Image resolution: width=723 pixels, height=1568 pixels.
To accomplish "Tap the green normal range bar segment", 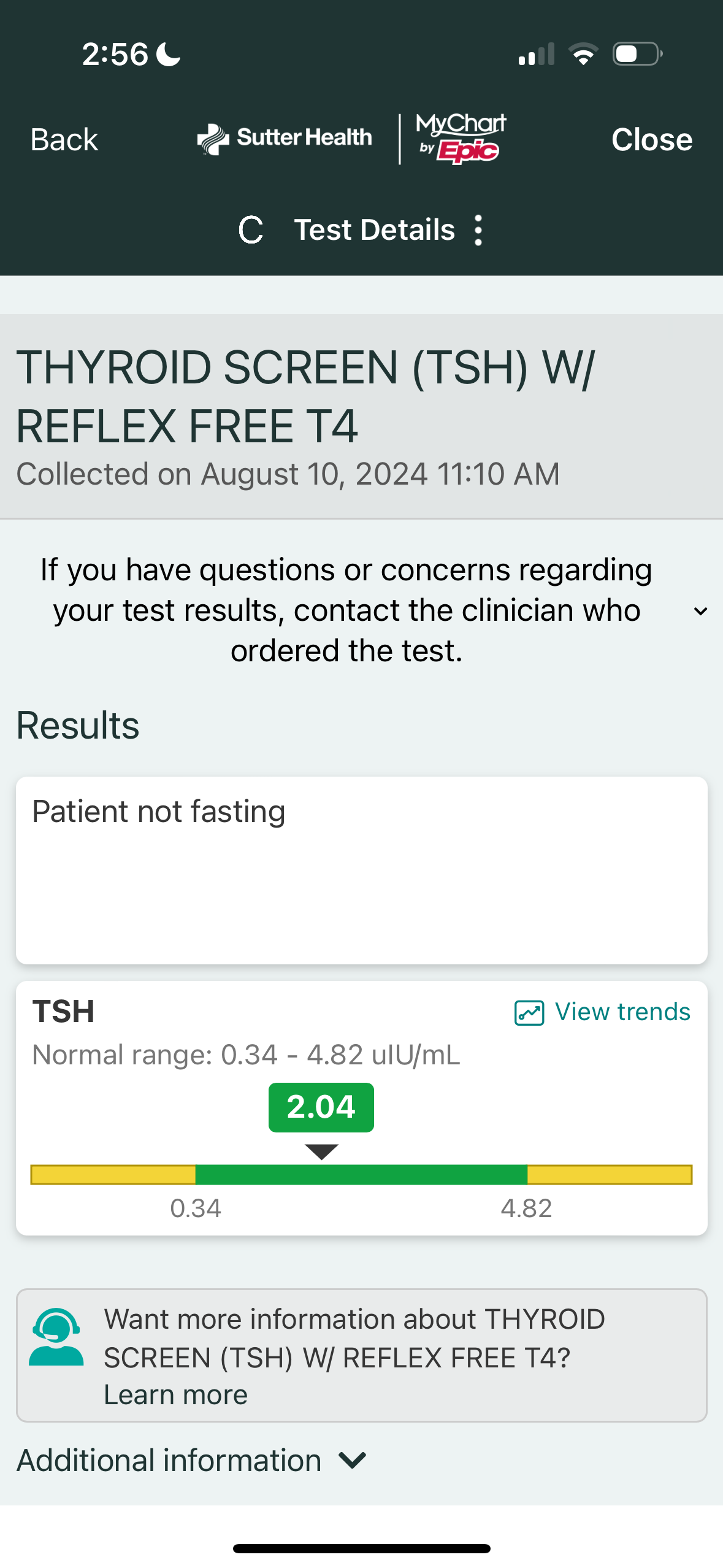I will [361, 1175].
